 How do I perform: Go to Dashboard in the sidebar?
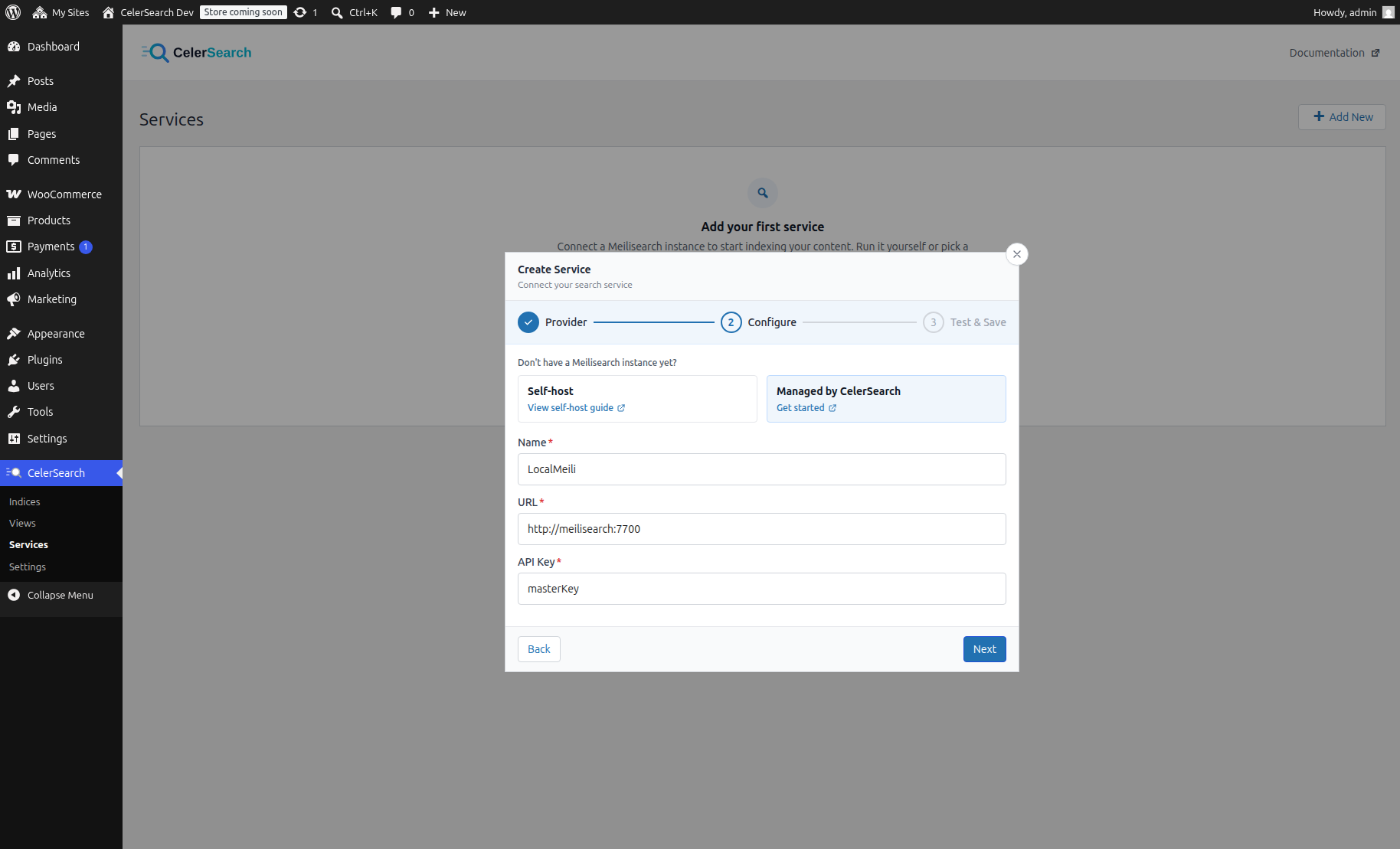coord(61,47)
